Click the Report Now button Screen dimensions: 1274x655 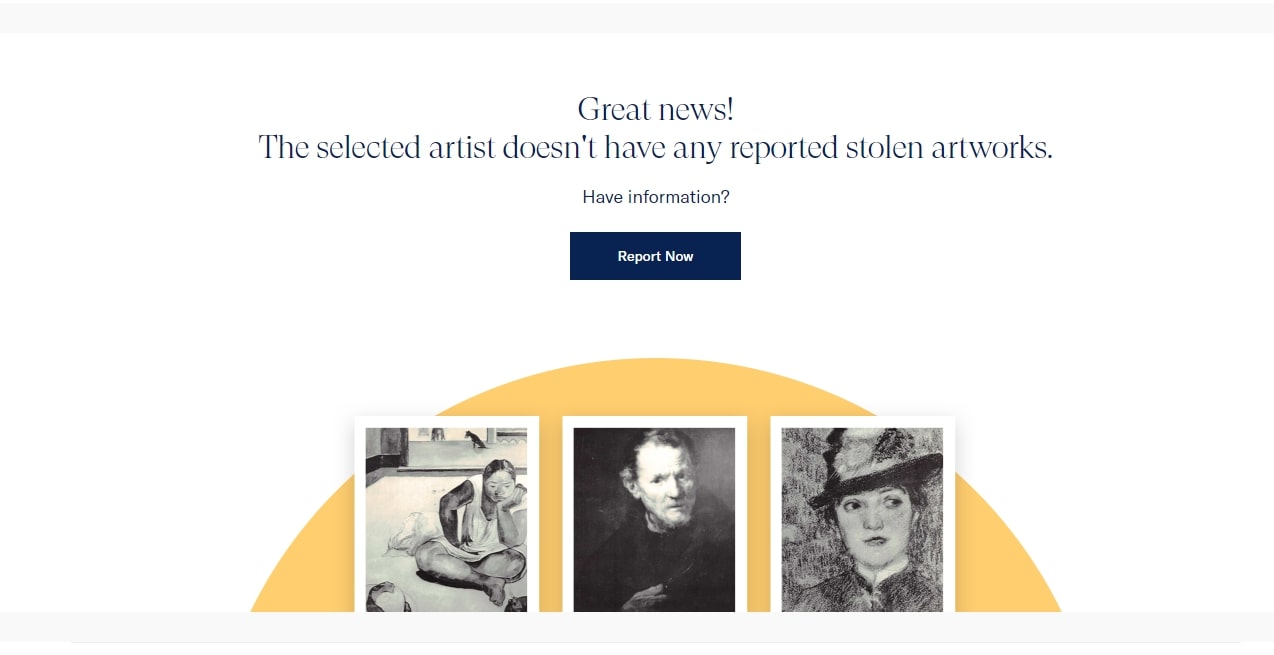tap(655, 256)
